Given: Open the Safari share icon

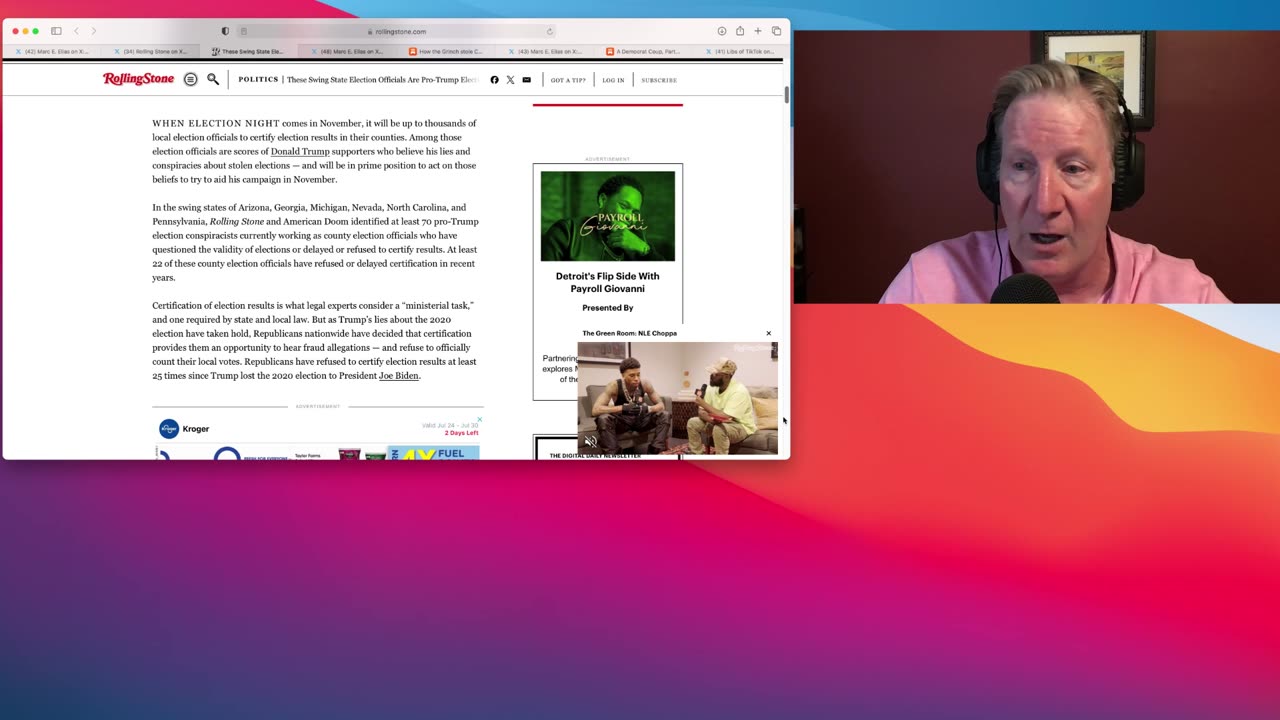Looking at the screenshot, I should [x=740, y=31].
